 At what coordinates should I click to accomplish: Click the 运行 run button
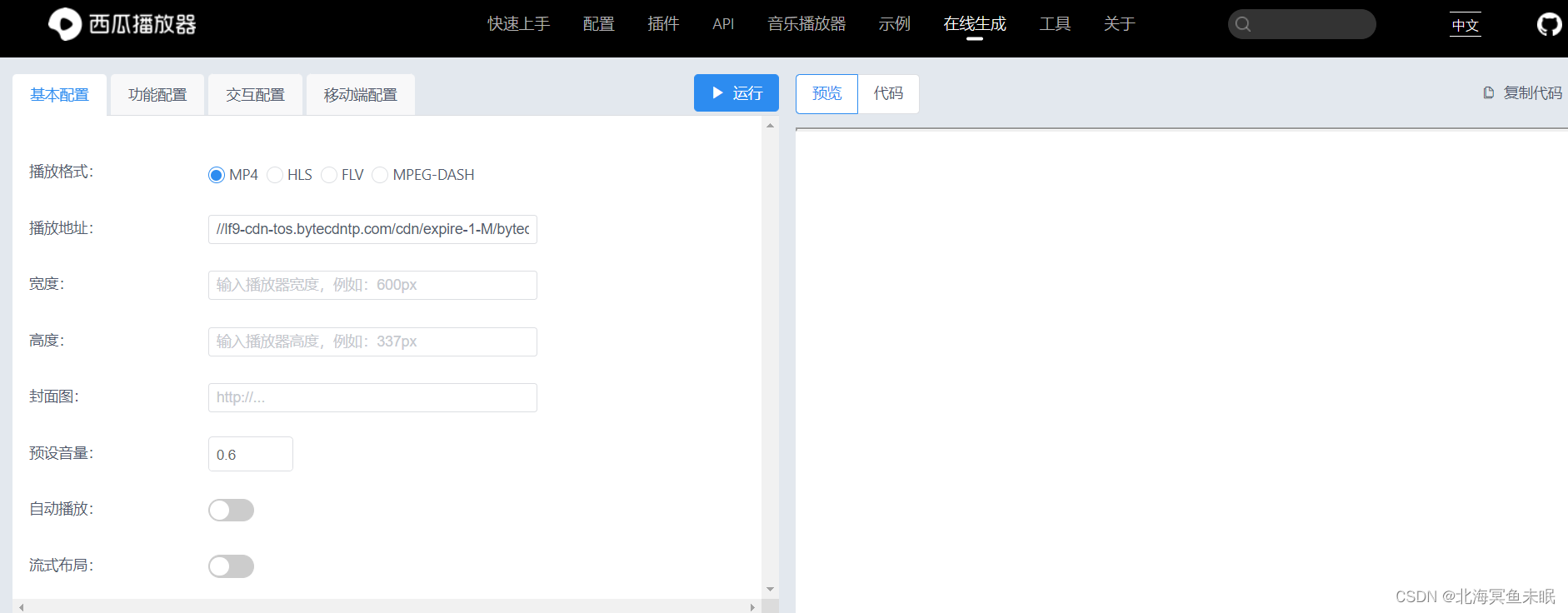(x=737, y=93)
